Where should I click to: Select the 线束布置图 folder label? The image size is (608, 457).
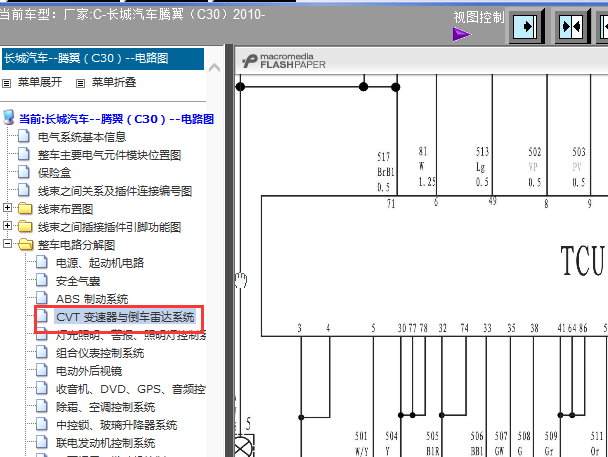pos(65,209)
